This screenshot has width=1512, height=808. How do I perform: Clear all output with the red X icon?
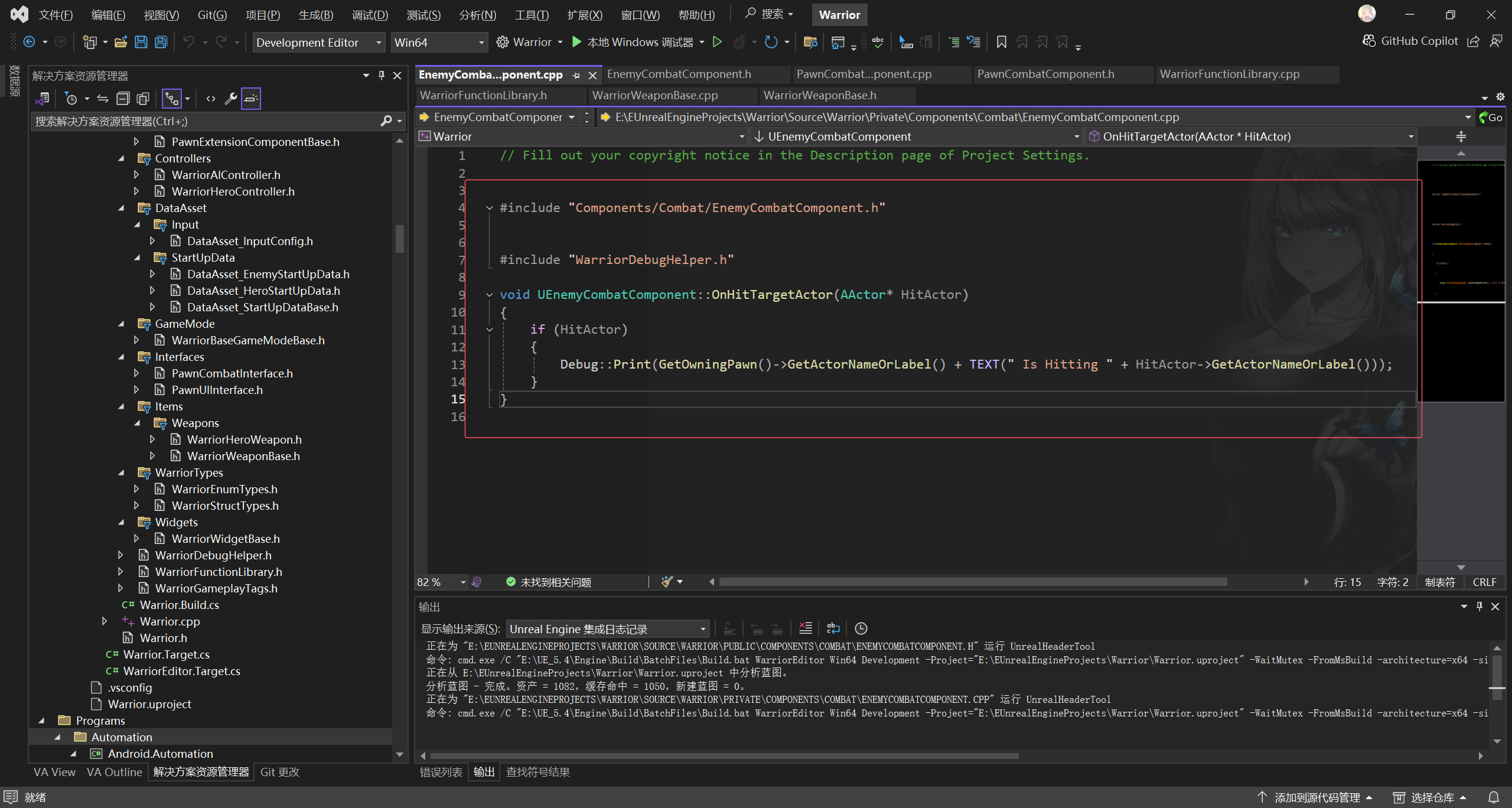click(x=805, y=628)
